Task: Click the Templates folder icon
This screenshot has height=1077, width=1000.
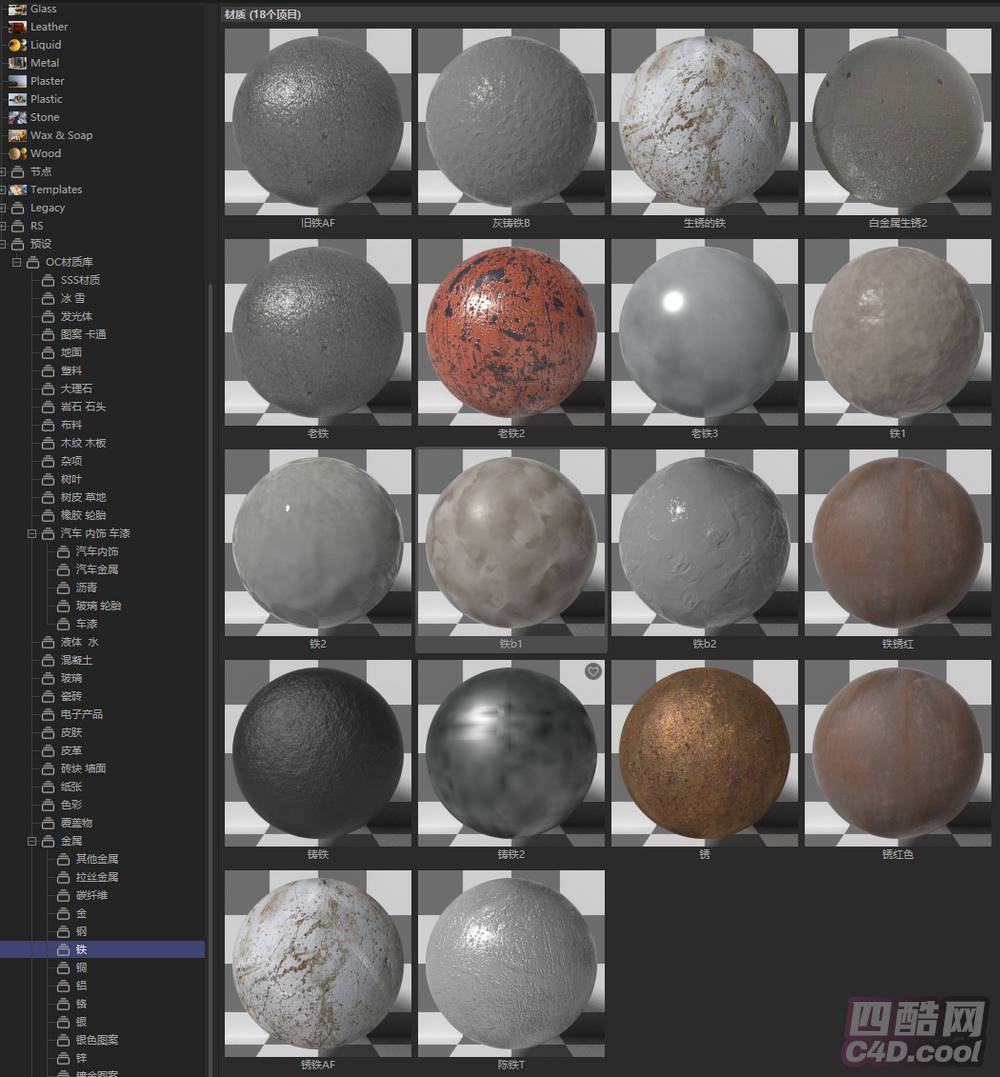Action: coord(18,190)
